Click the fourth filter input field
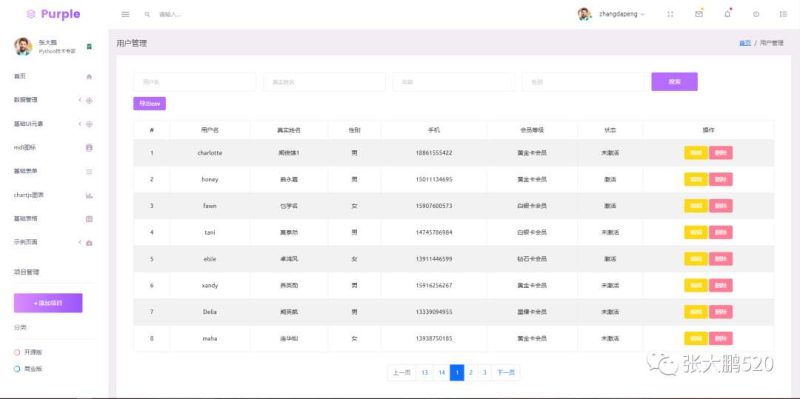 tap(584, 82)
